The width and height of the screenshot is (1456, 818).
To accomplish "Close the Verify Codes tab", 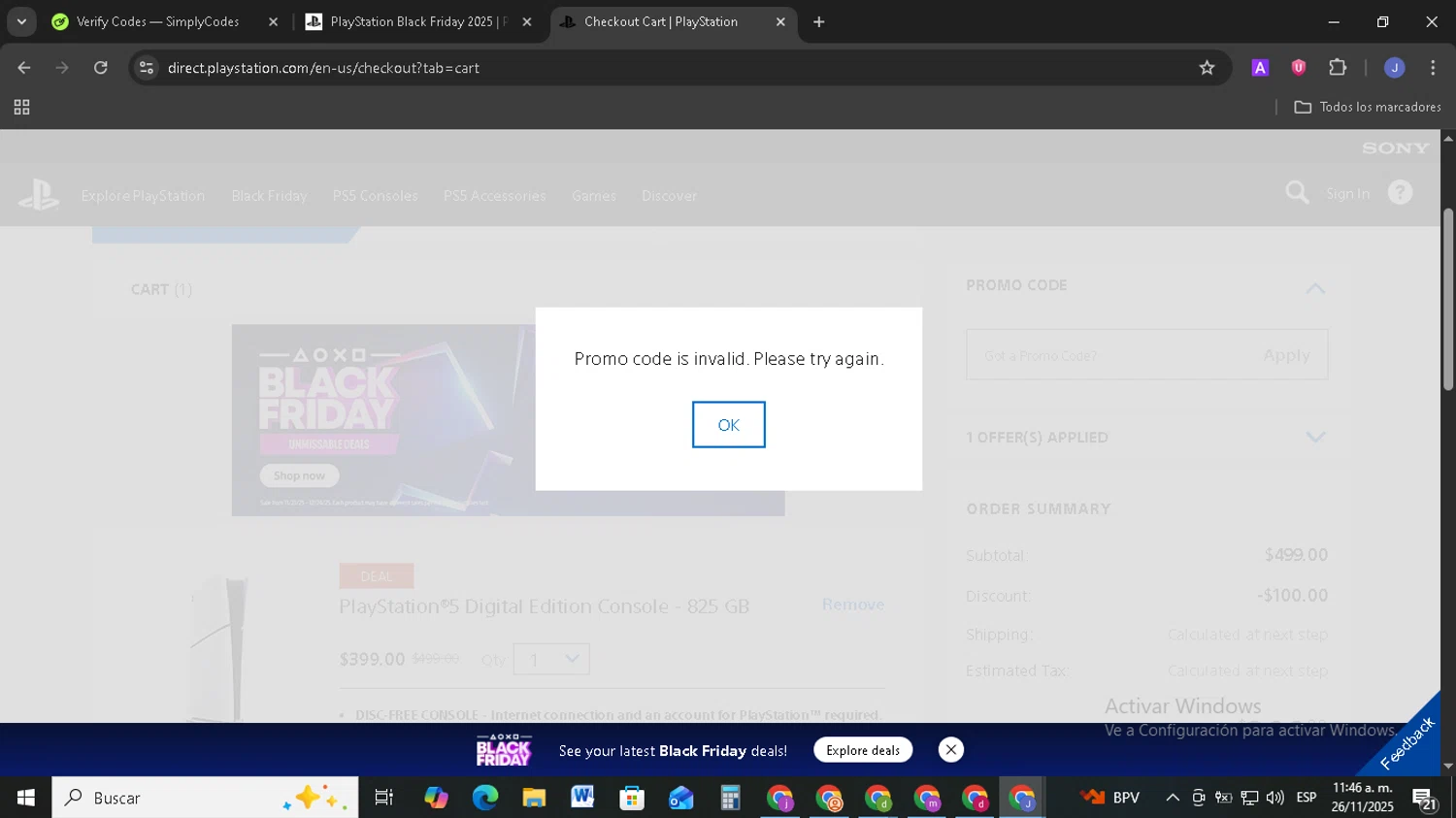I will 273,21.
